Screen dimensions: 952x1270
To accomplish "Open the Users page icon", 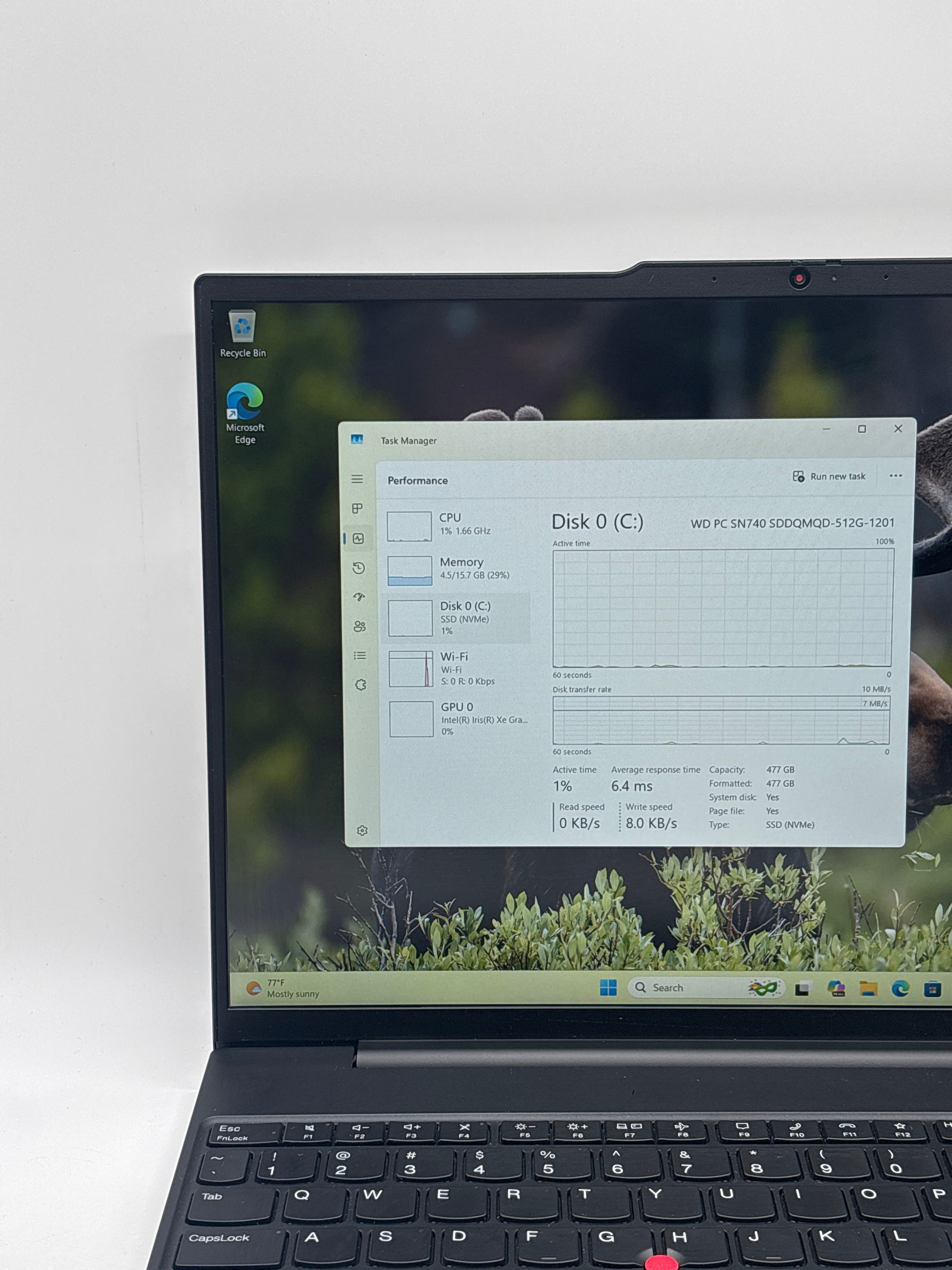I will [360, 626].
